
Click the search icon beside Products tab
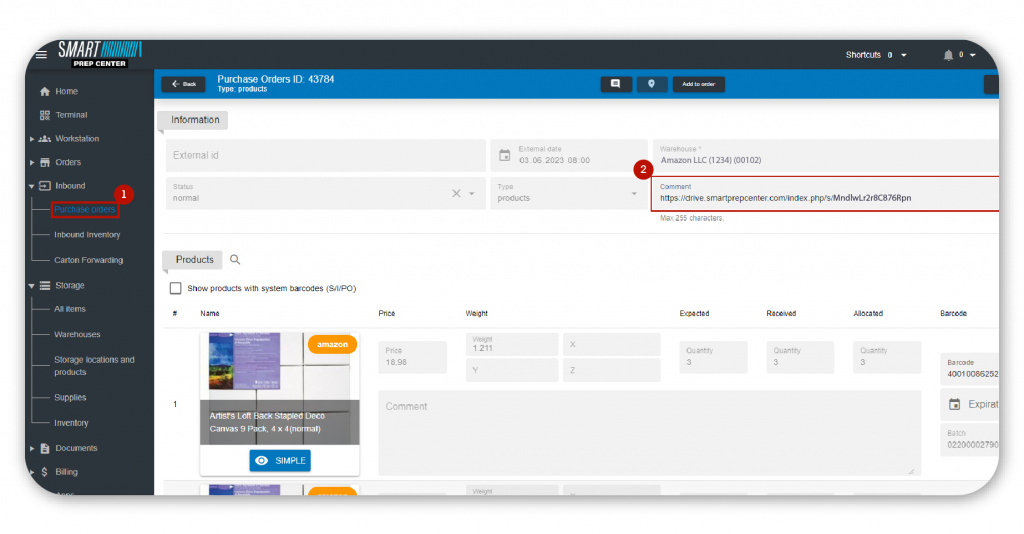235,260
